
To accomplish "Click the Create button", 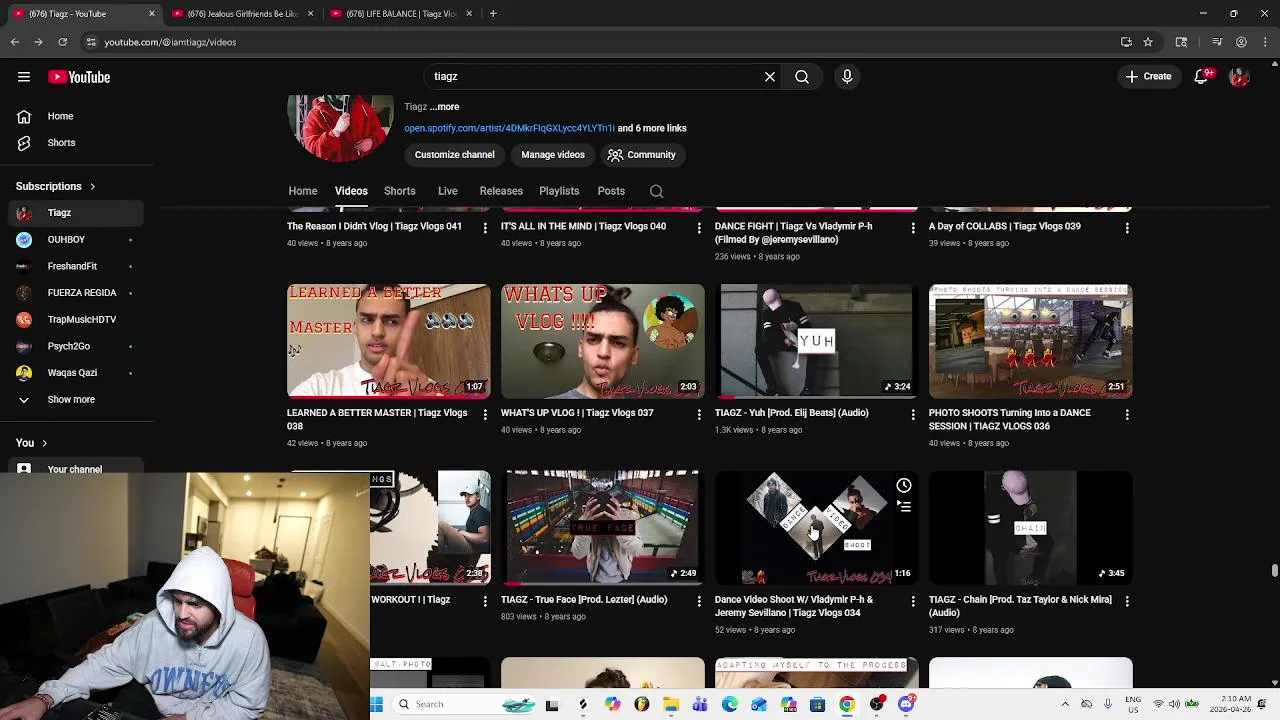I will pyautogui.click(x=1148, y=77).
